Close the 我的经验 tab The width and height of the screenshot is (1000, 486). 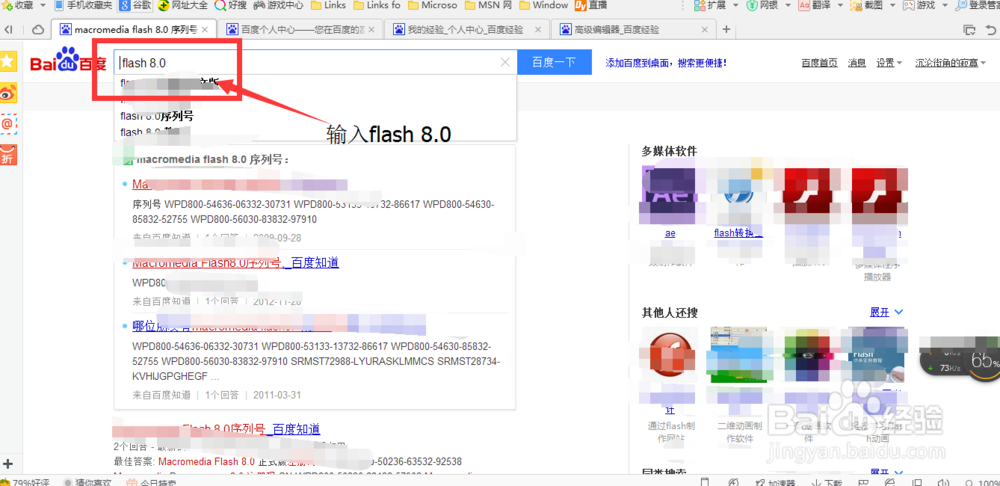pyautogui.click(x=539, y=29)
